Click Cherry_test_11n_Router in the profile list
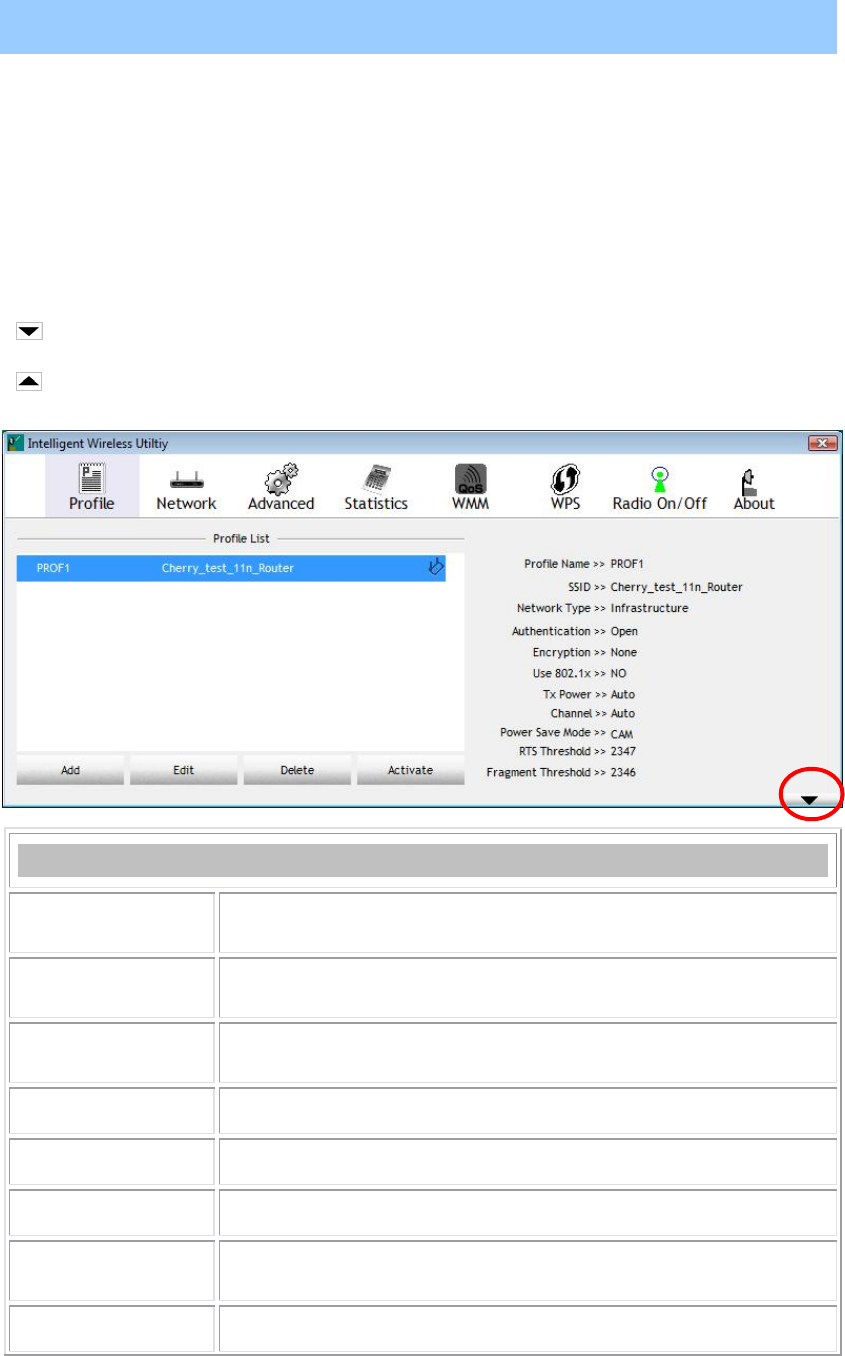The image size is (845, 1356). [228, 569]
